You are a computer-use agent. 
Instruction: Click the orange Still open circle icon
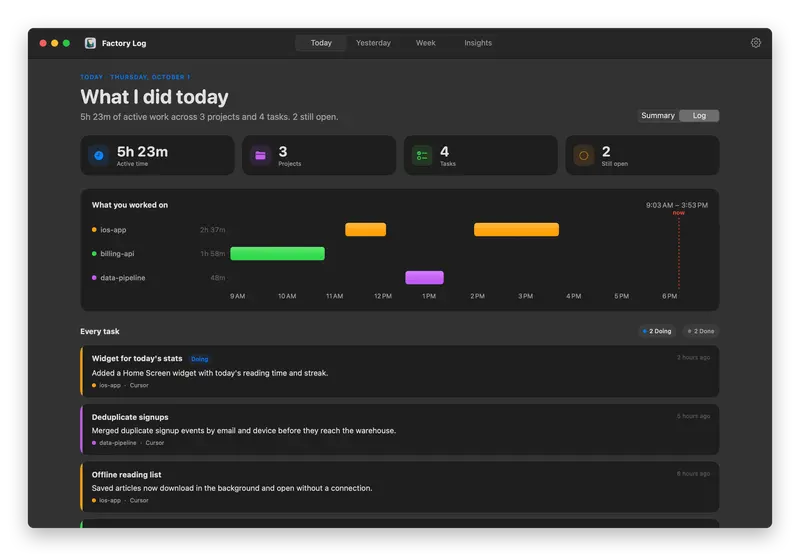pos(584,156)
